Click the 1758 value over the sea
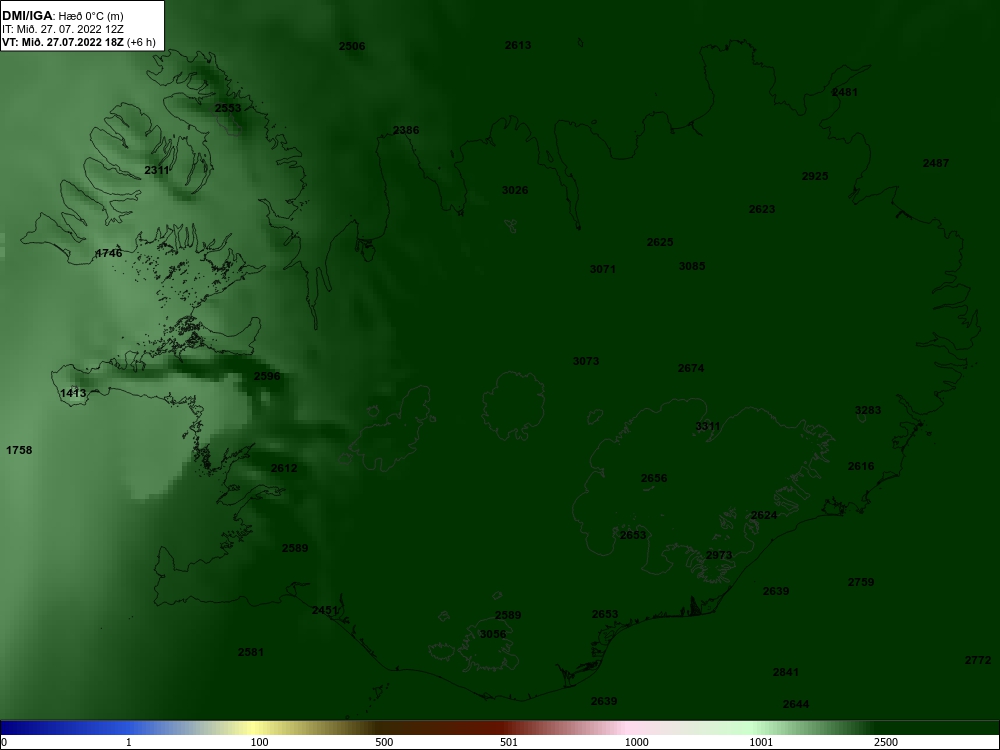The height and width of the screenshot is (750, 1000). click(19, 450)
